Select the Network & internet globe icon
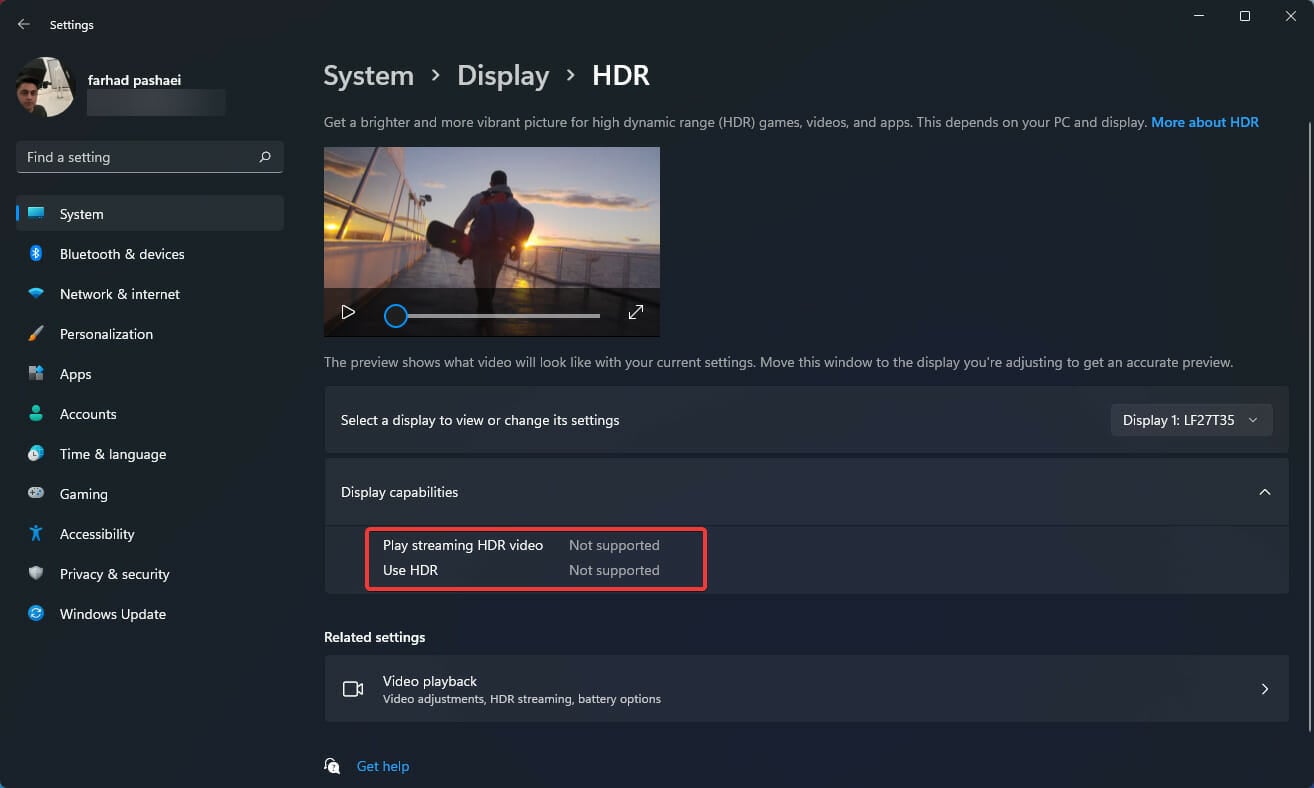The image size is (1314, 788). [36, 294]
